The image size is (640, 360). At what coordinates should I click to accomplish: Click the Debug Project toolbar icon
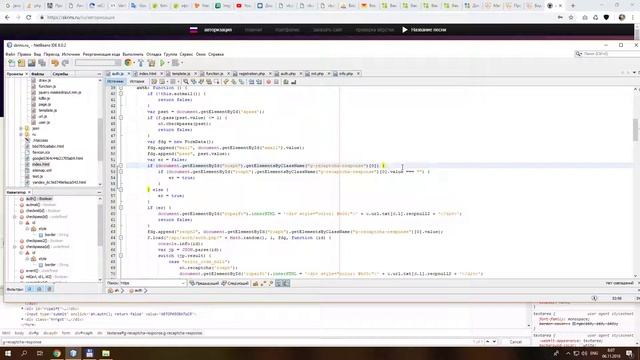tap(176, 63)
